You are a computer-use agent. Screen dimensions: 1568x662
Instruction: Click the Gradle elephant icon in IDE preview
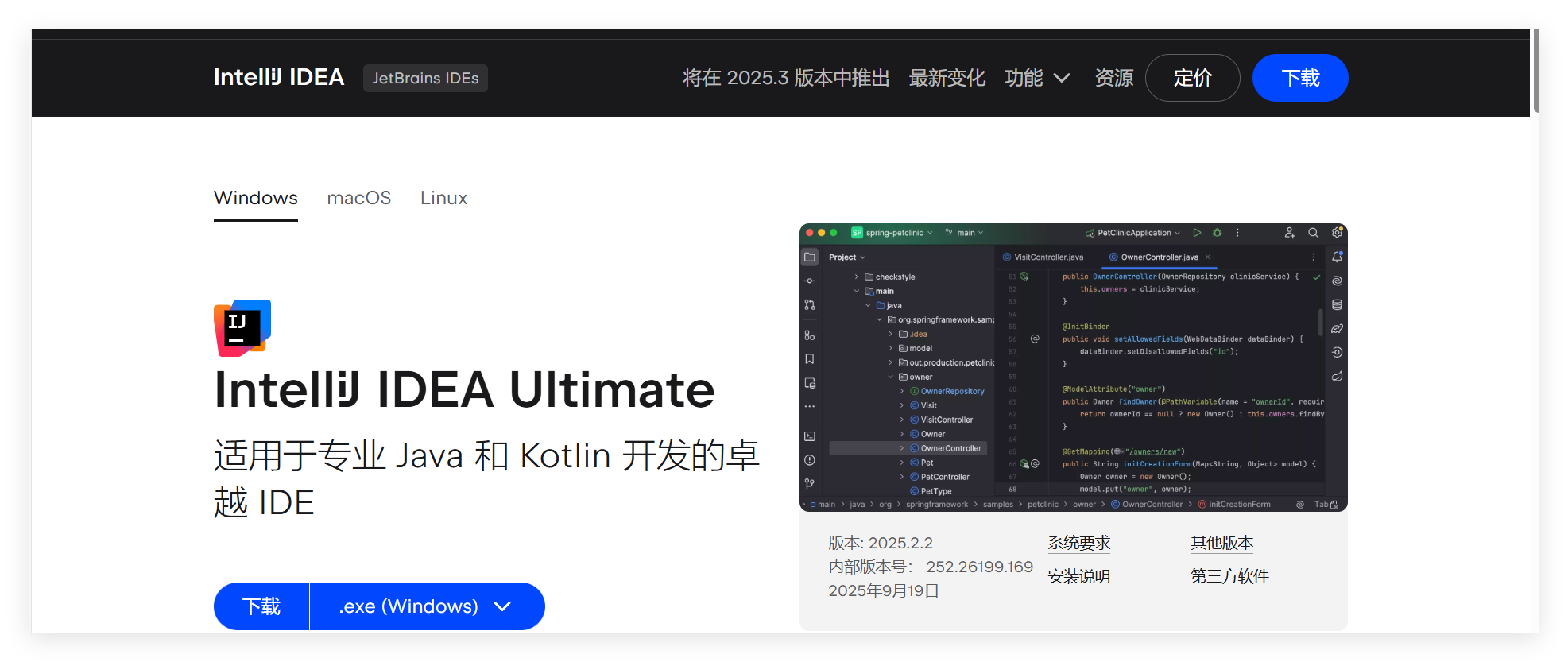pos(1338,328)
